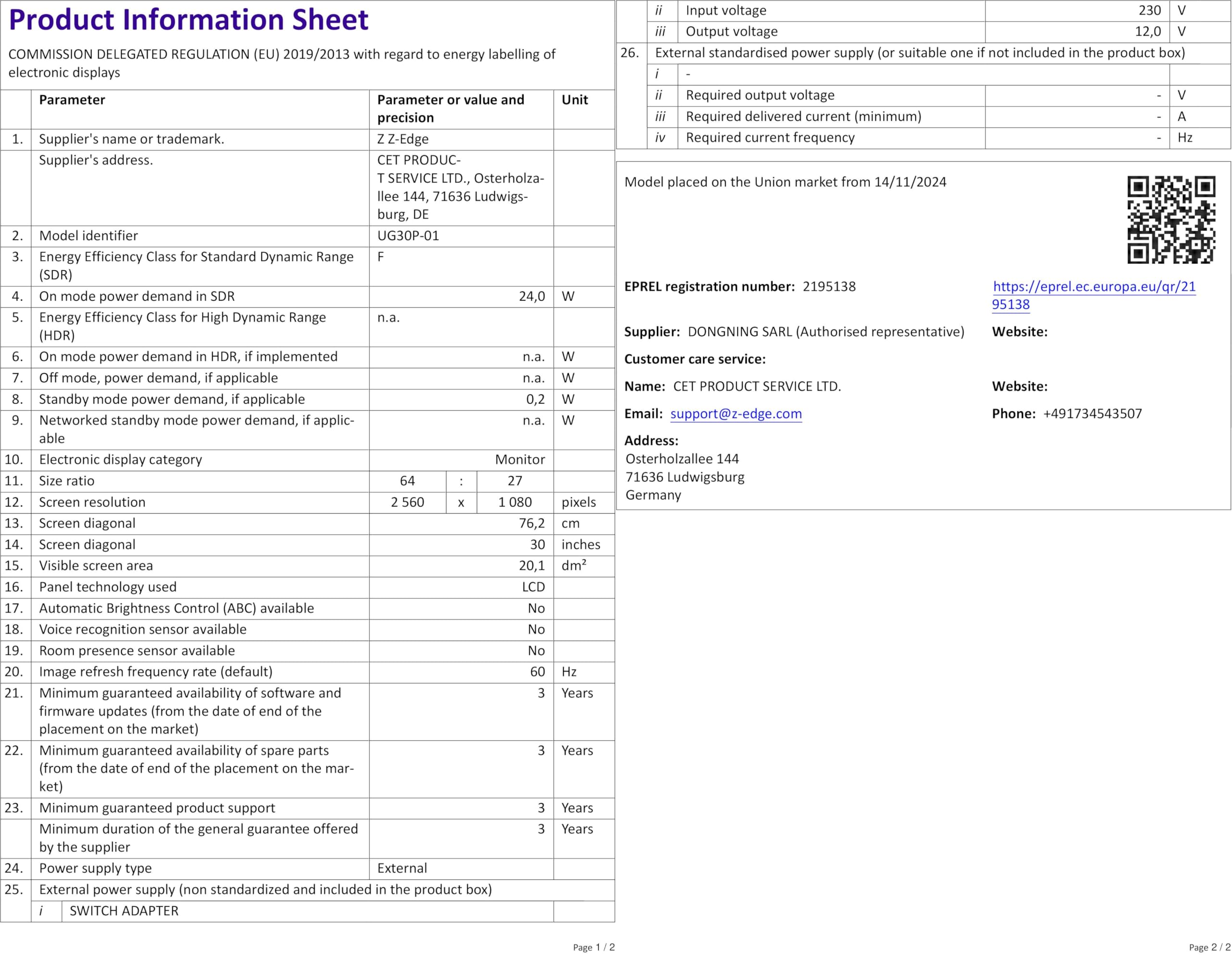The width and height of the screenshot is (1232, 963).
Task: Click the 2 560 resolution width cell
Action: click(407, 502)
